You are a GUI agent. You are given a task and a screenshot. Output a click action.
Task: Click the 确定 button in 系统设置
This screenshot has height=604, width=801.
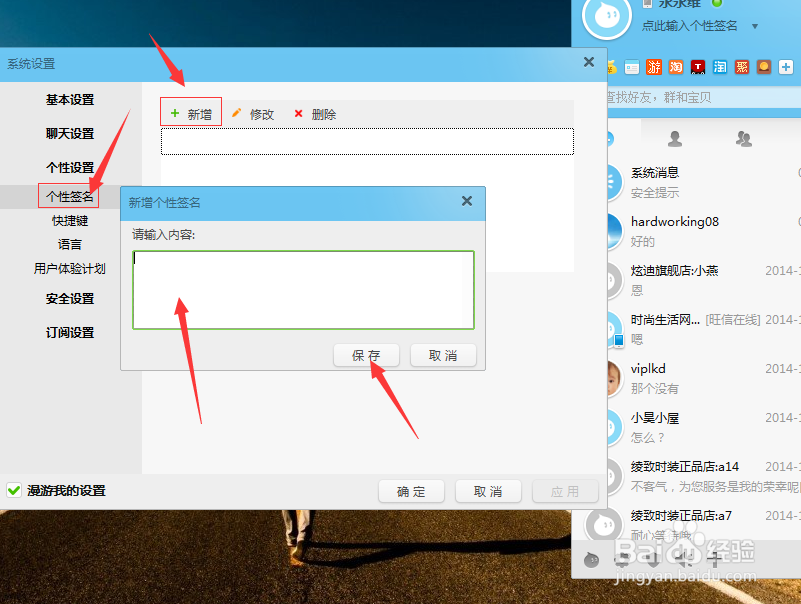pos(411,491)
